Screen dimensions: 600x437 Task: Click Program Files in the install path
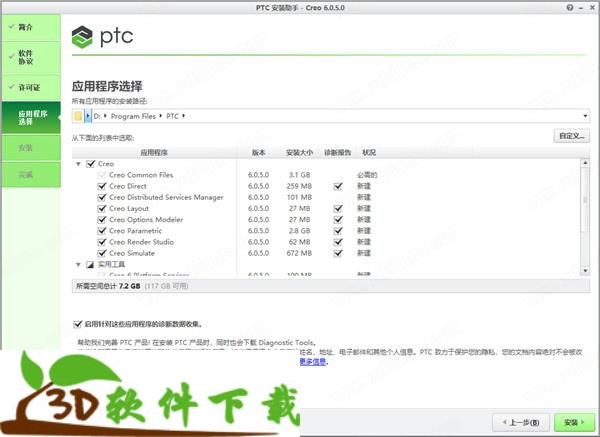pos(133,116)
